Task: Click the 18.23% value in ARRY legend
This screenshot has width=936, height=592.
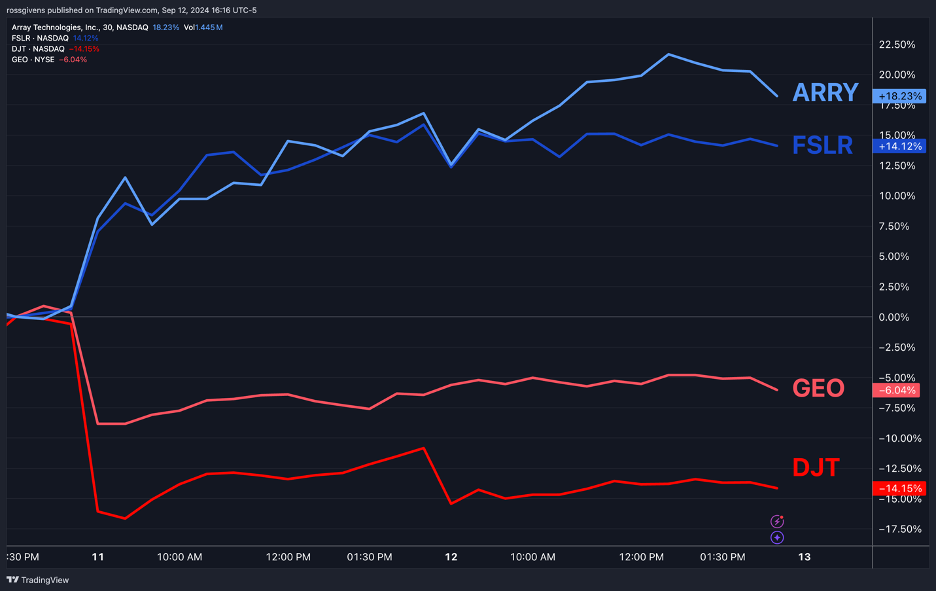Action: [165, 27]
